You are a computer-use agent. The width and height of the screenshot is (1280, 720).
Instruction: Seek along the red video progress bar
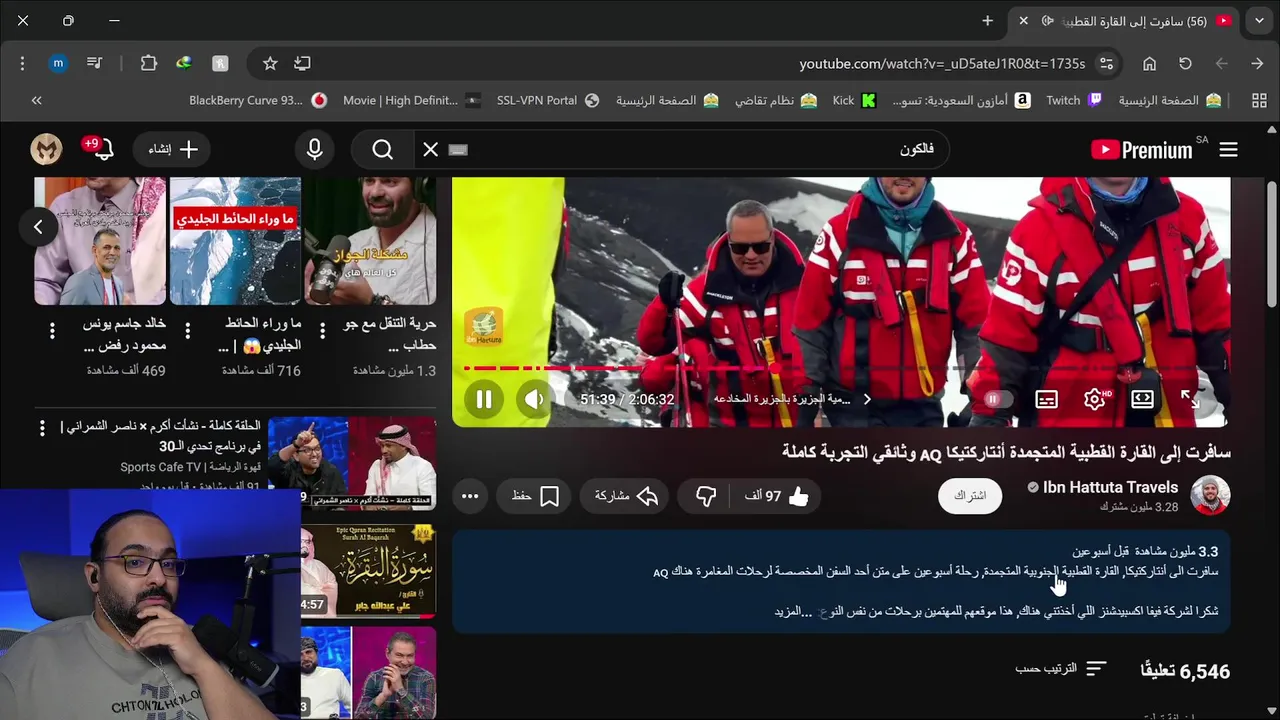point(840,368)
